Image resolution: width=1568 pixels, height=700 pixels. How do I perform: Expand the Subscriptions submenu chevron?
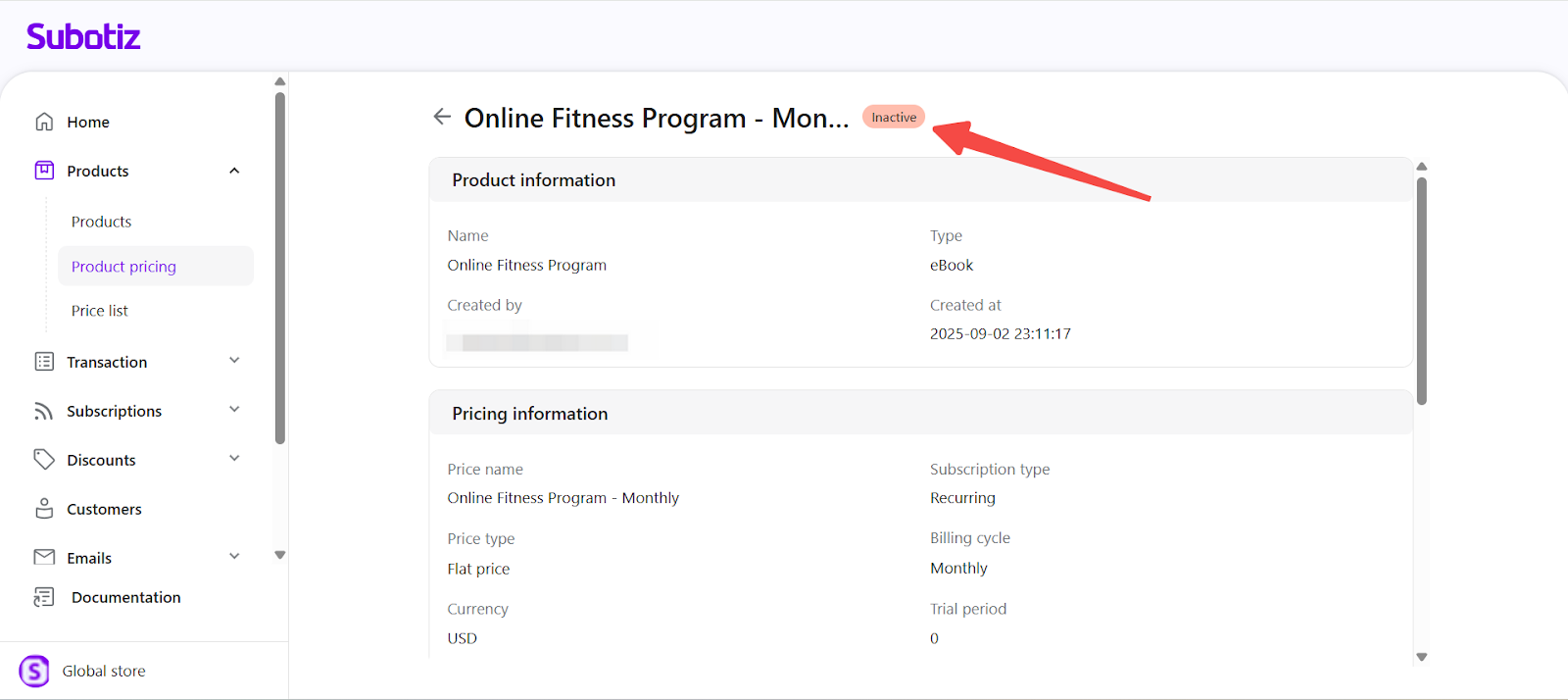pyautogui.click(x=234, y=410)
